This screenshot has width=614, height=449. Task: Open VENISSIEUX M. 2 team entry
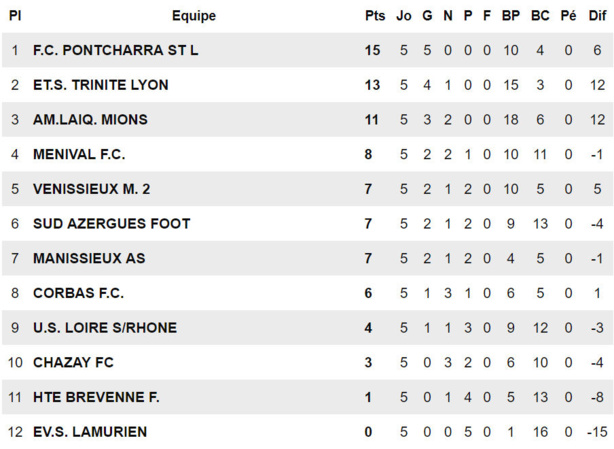[91, 189]
